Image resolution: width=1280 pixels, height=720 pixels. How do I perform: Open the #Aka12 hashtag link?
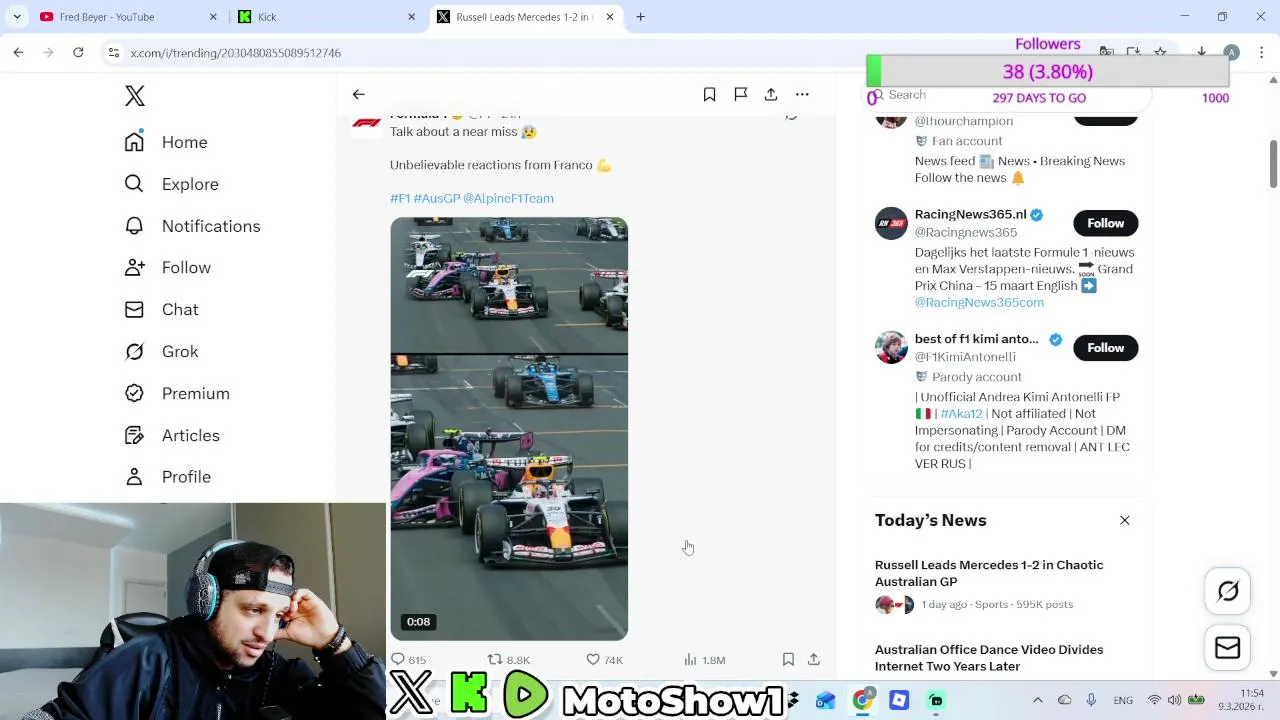pos(961,413)
